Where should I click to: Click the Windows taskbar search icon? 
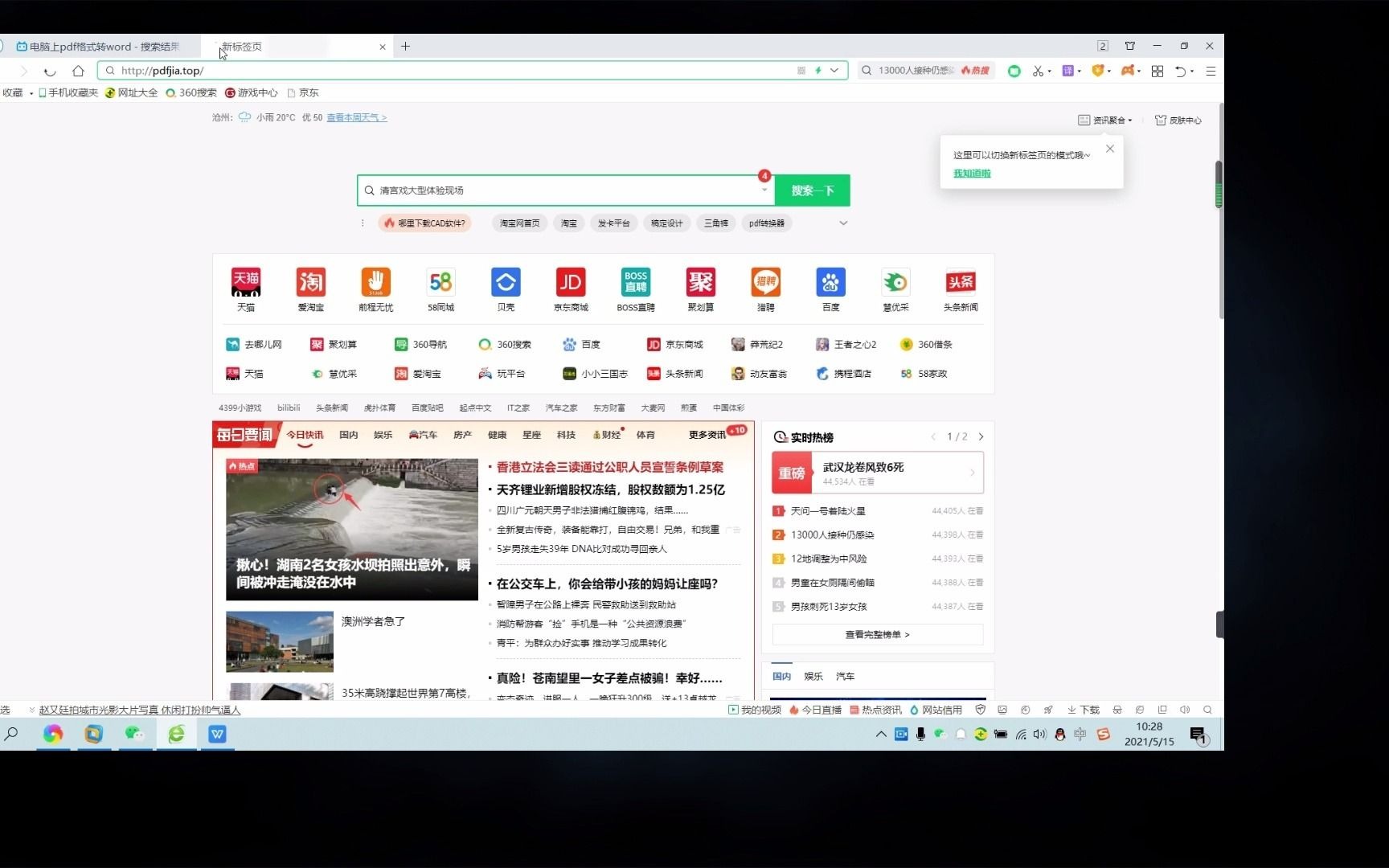(11, 734)
